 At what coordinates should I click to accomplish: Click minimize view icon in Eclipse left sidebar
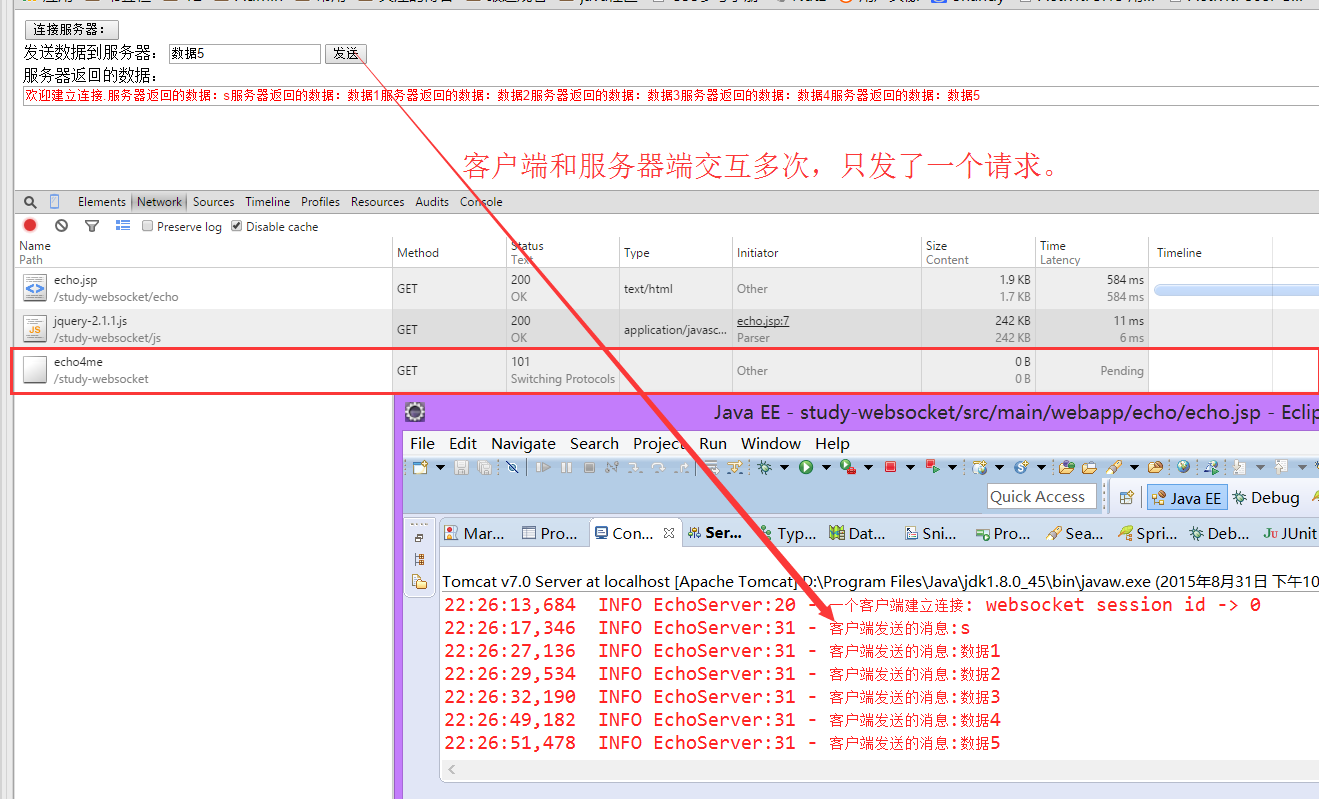pos(419,538)
